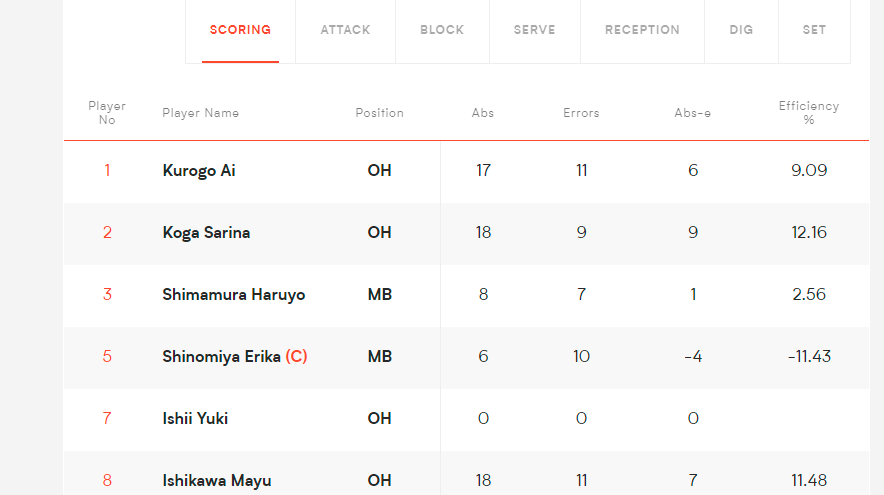Click the Abs-e column header
Image resolution: width=884 pixels, height=495 pixels.
point(692,113)
